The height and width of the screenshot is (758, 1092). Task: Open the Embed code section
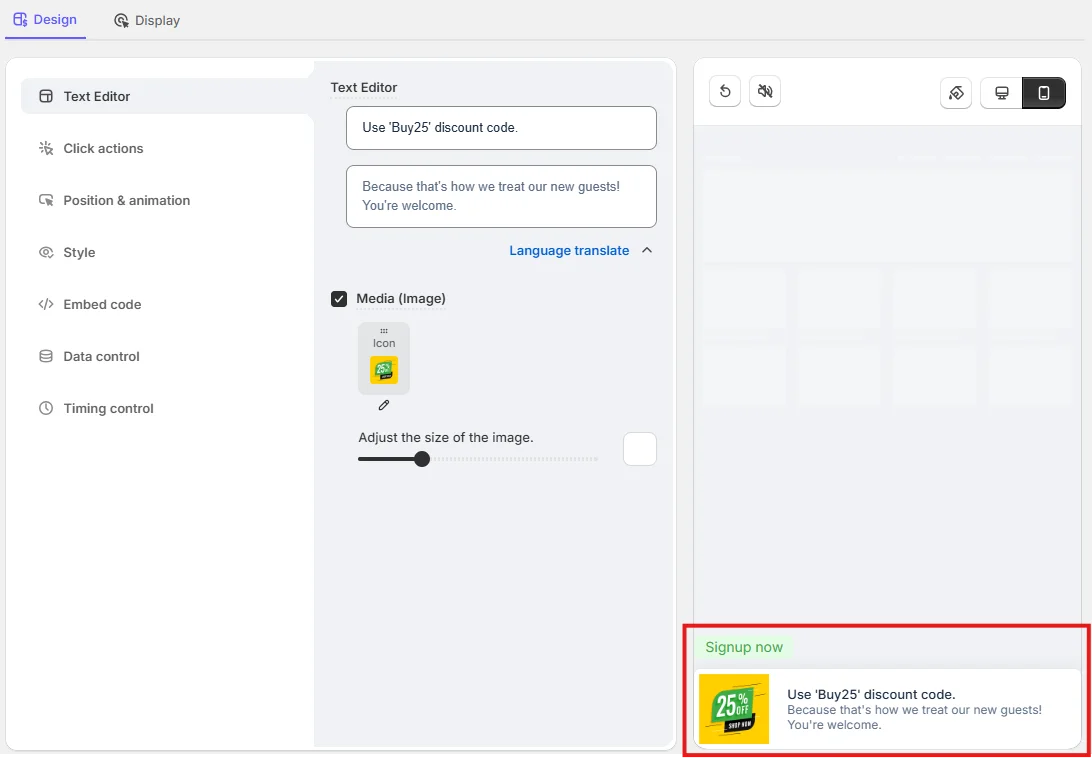point(102,305)
